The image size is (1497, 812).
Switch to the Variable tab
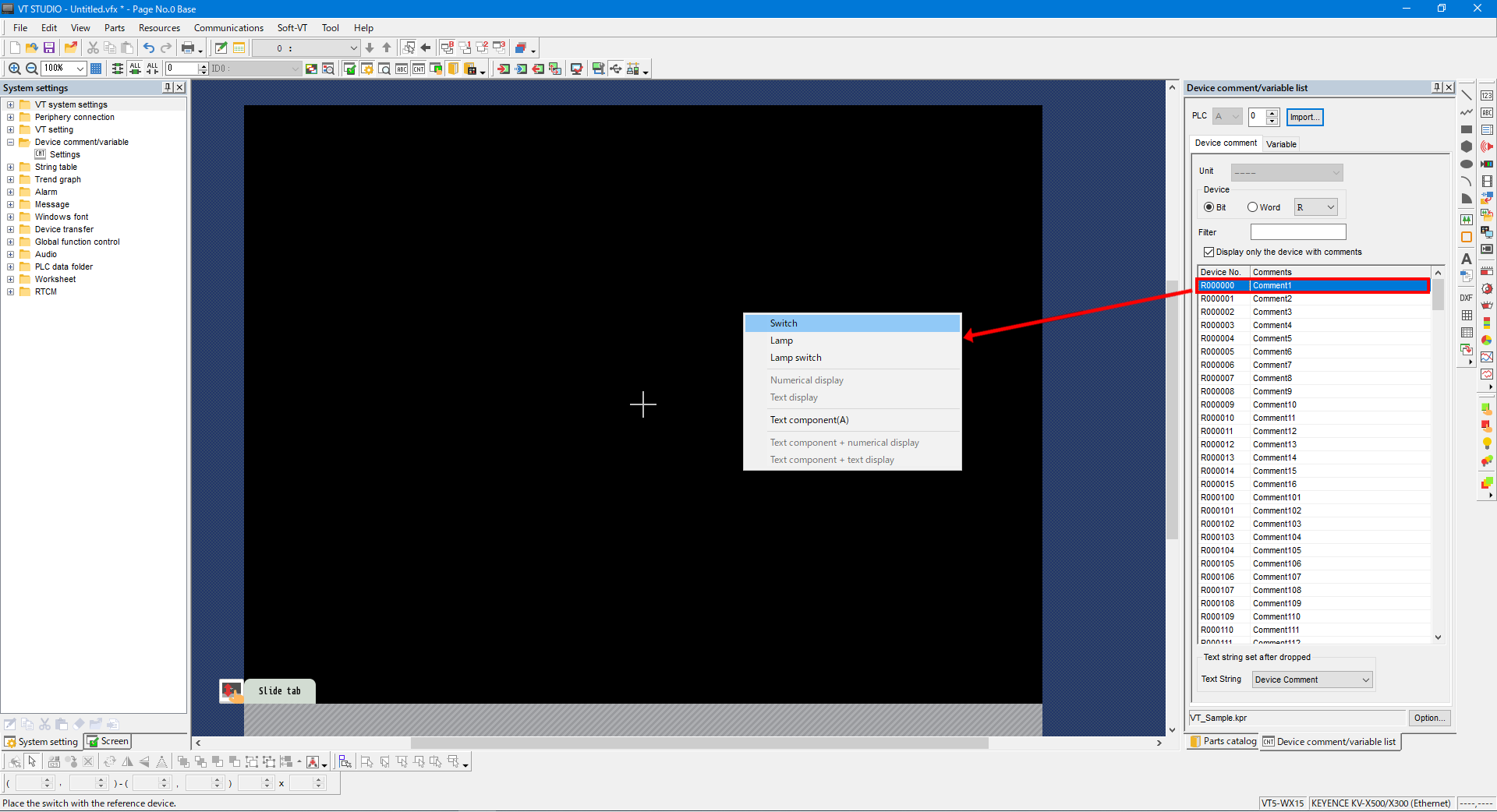click(x=1281, y=144)
